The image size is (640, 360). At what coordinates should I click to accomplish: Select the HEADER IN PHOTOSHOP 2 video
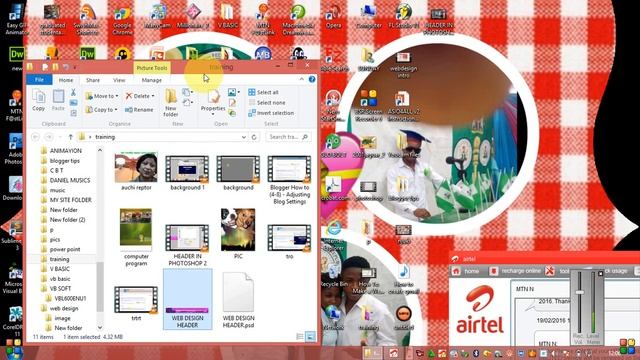[x=187, y=244]
